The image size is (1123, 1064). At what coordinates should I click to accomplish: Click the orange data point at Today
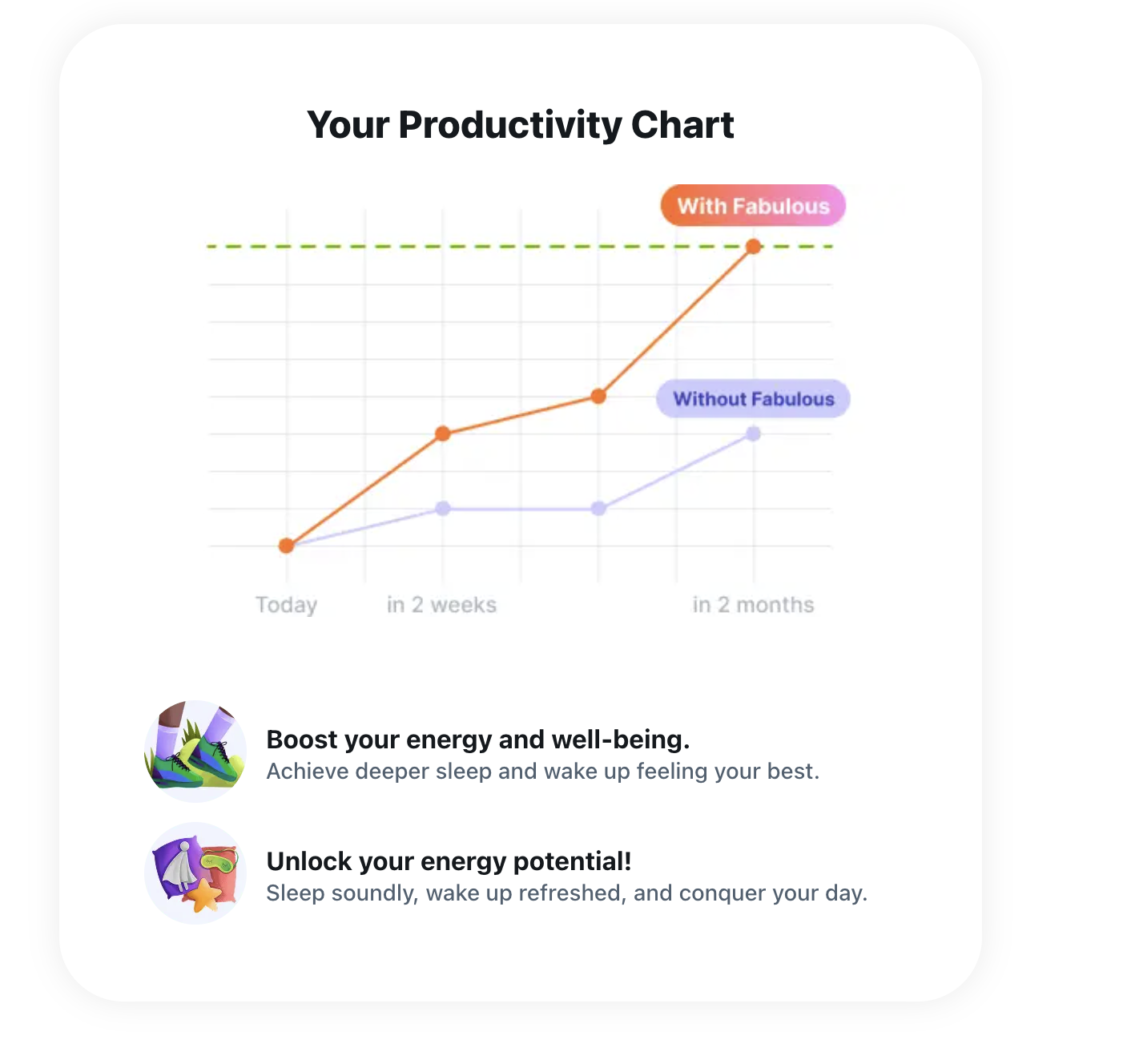point(287,546)
